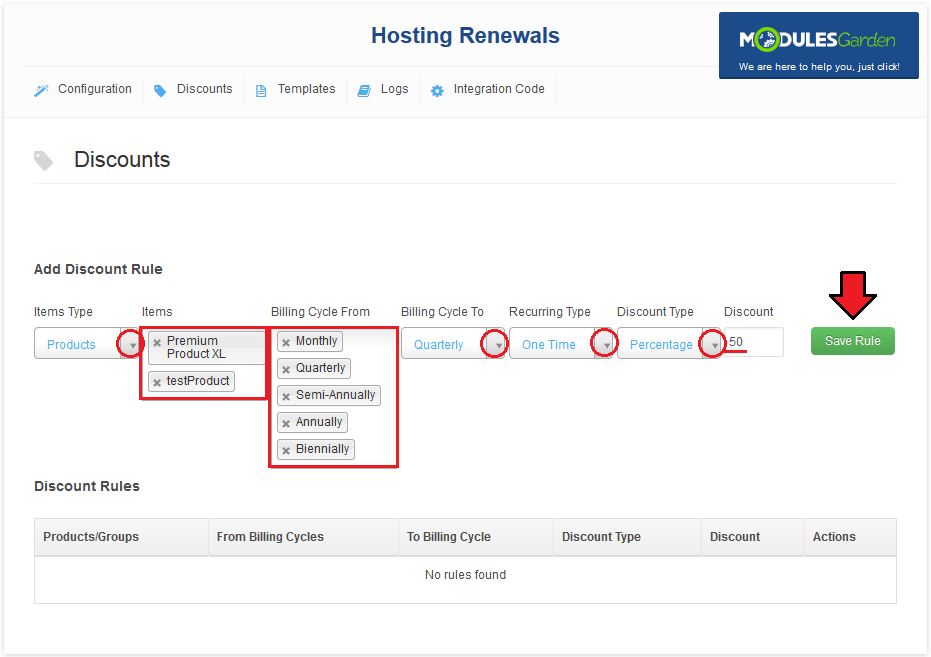Open the Logs tab

[383, 89]
